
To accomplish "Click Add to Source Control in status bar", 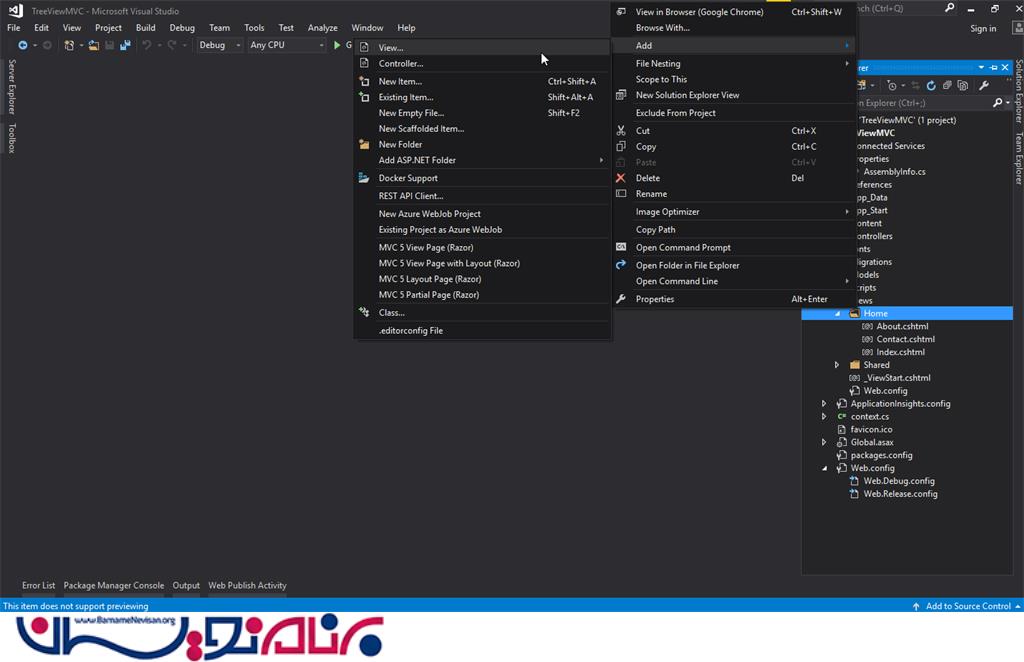I will coord(967,606).
